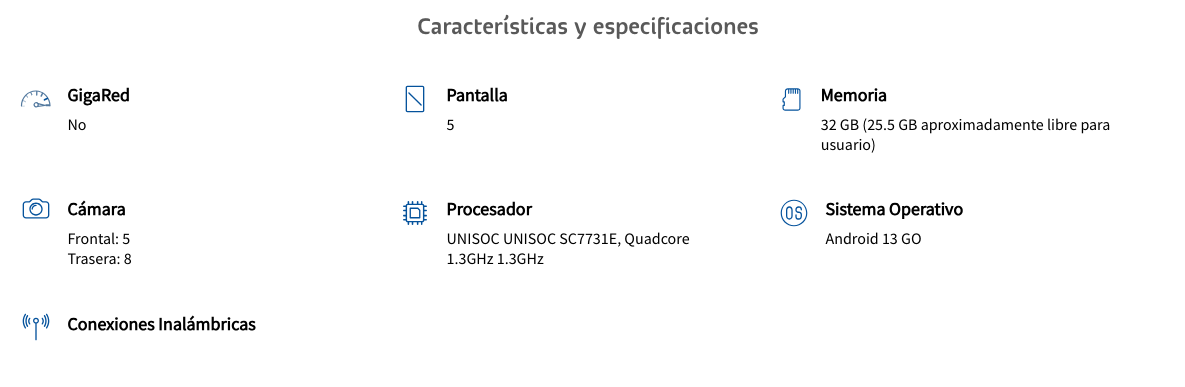Screen dimensions: 1185x387
Task: Click the Android 13 GO text
Action: click(x=873, y=240)
